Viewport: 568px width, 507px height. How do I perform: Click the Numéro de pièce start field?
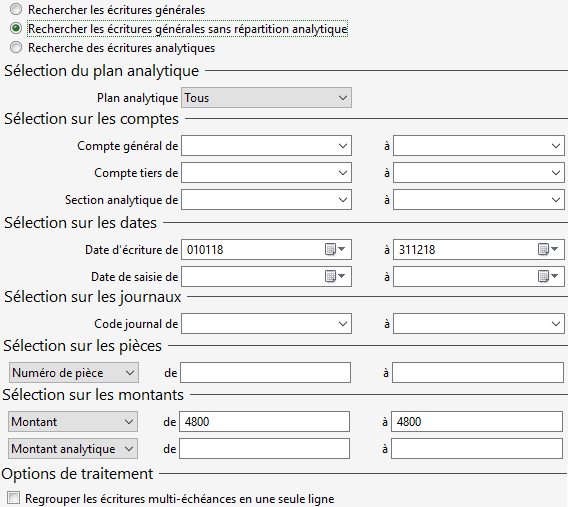[266, 373]
